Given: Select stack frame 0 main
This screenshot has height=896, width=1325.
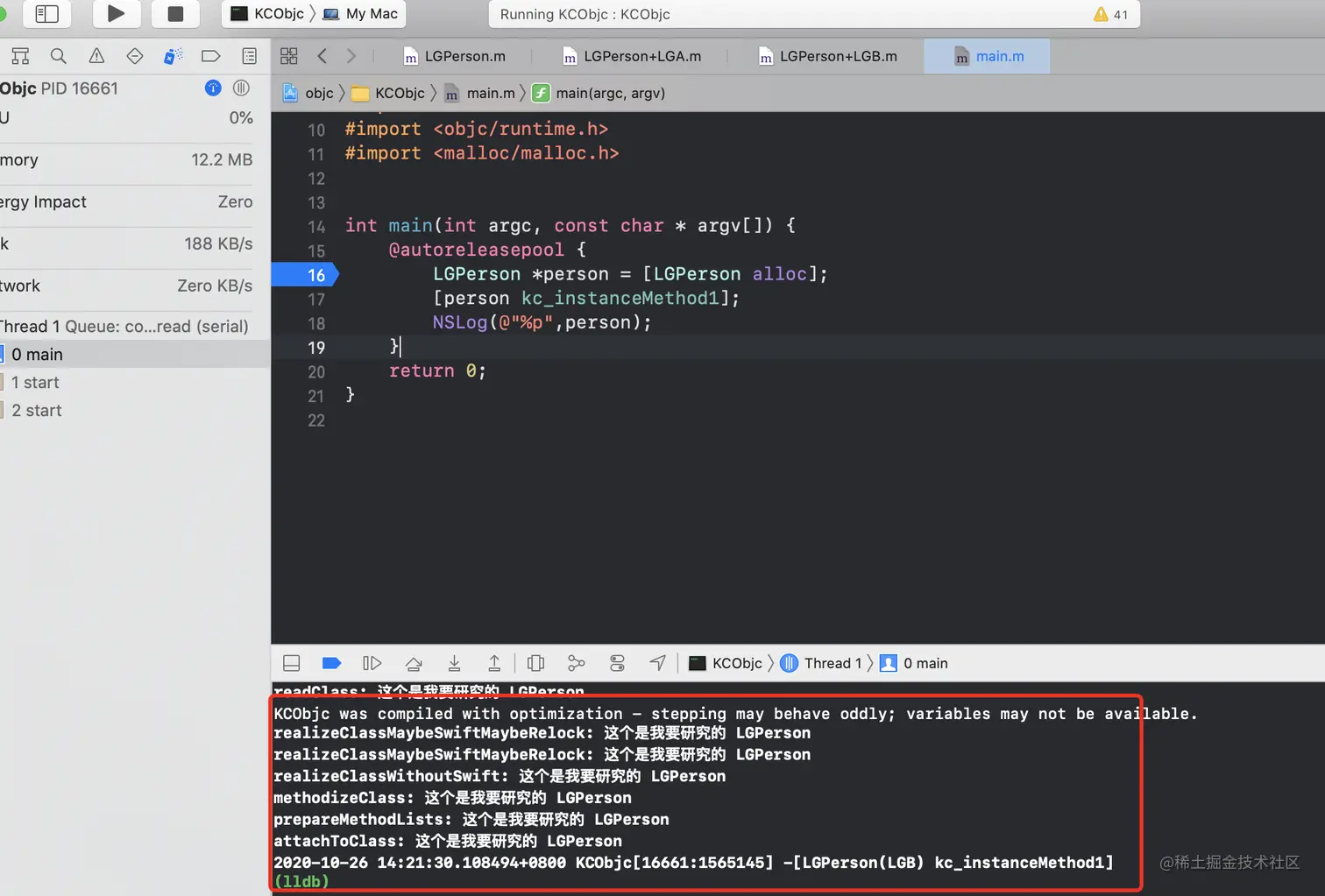Looking at the screenshot, I should pos(135,355).
